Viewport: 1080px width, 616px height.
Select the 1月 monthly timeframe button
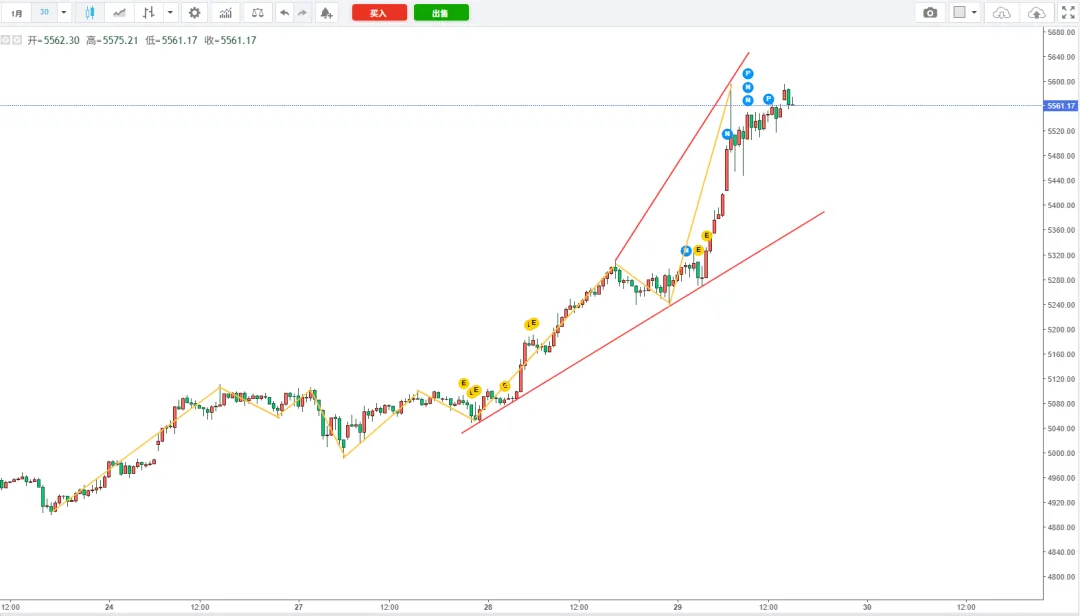pyautogui.click(x=17, y=12)
